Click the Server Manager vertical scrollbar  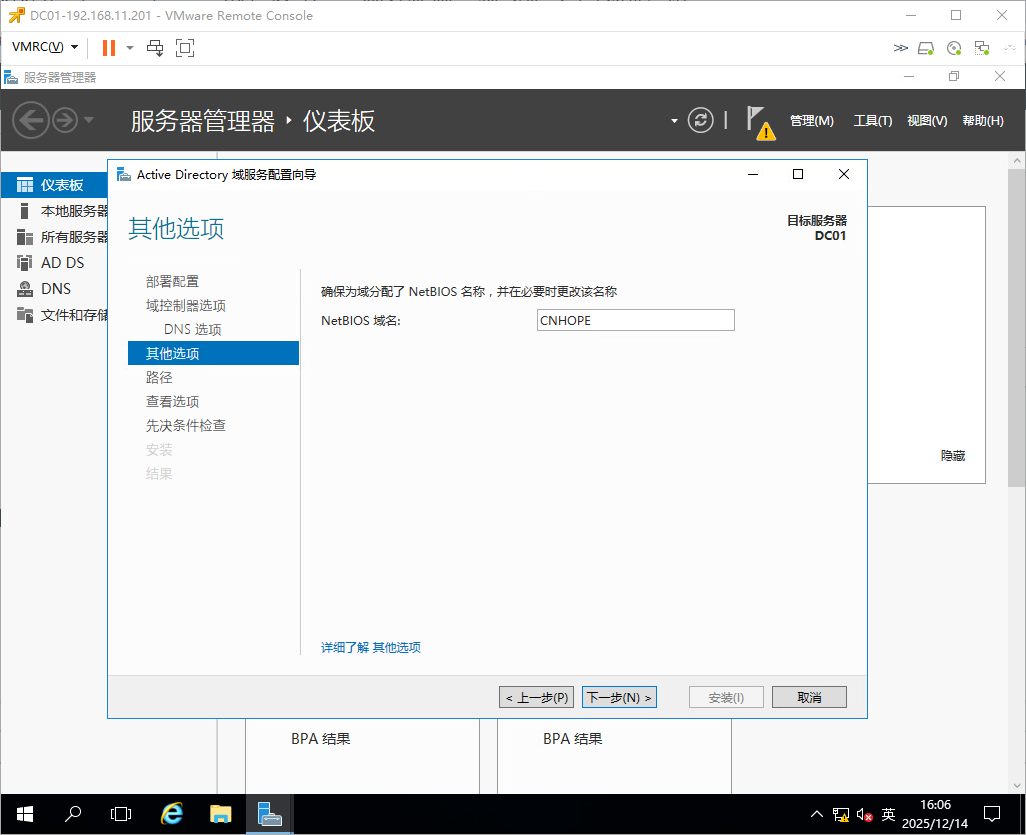1017,327
